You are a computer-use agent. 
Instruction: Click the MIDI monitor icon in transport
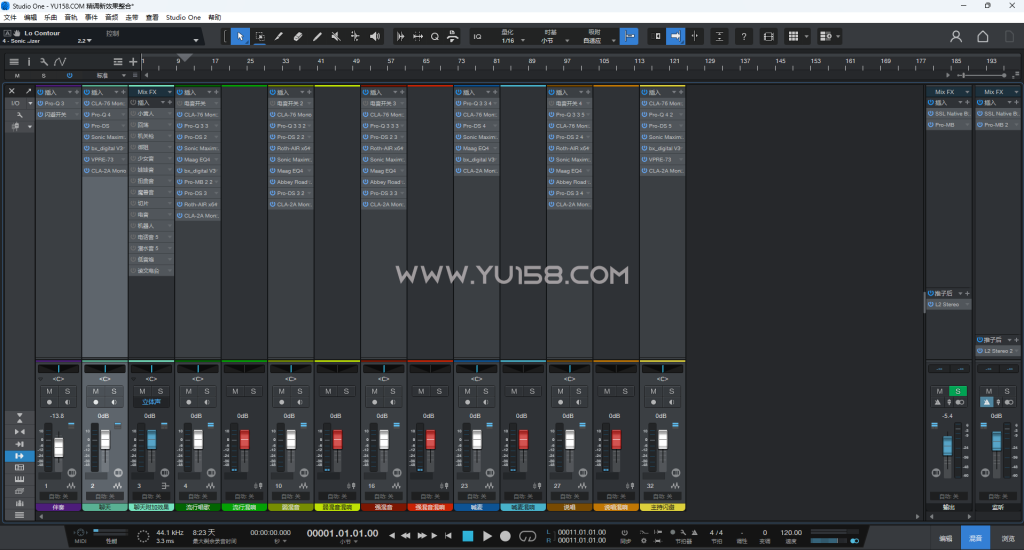point(80,533)
